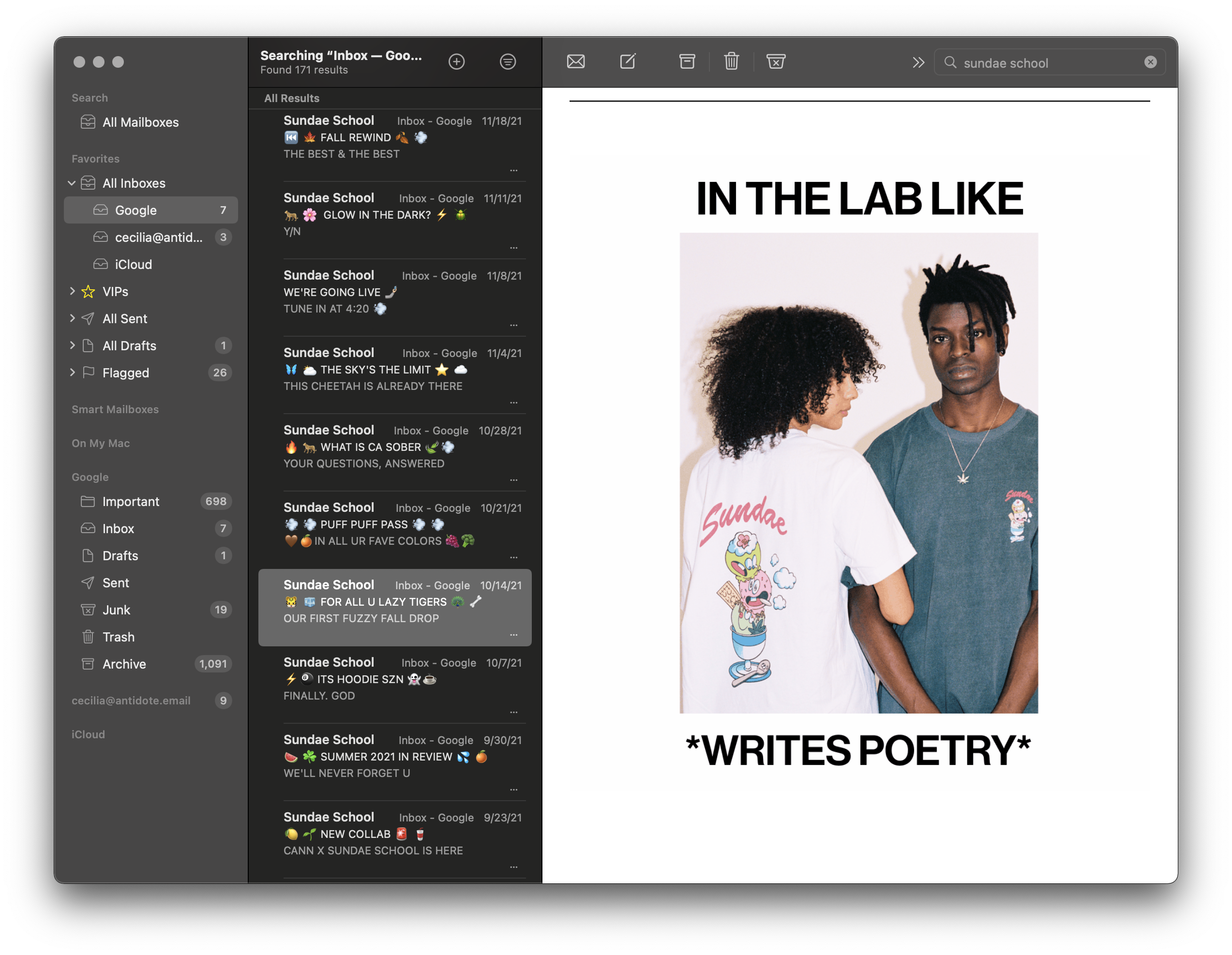Clear the sundae school search text
The width and height of the screenshot is (1232, 955).
click(x=1150, y=62)
